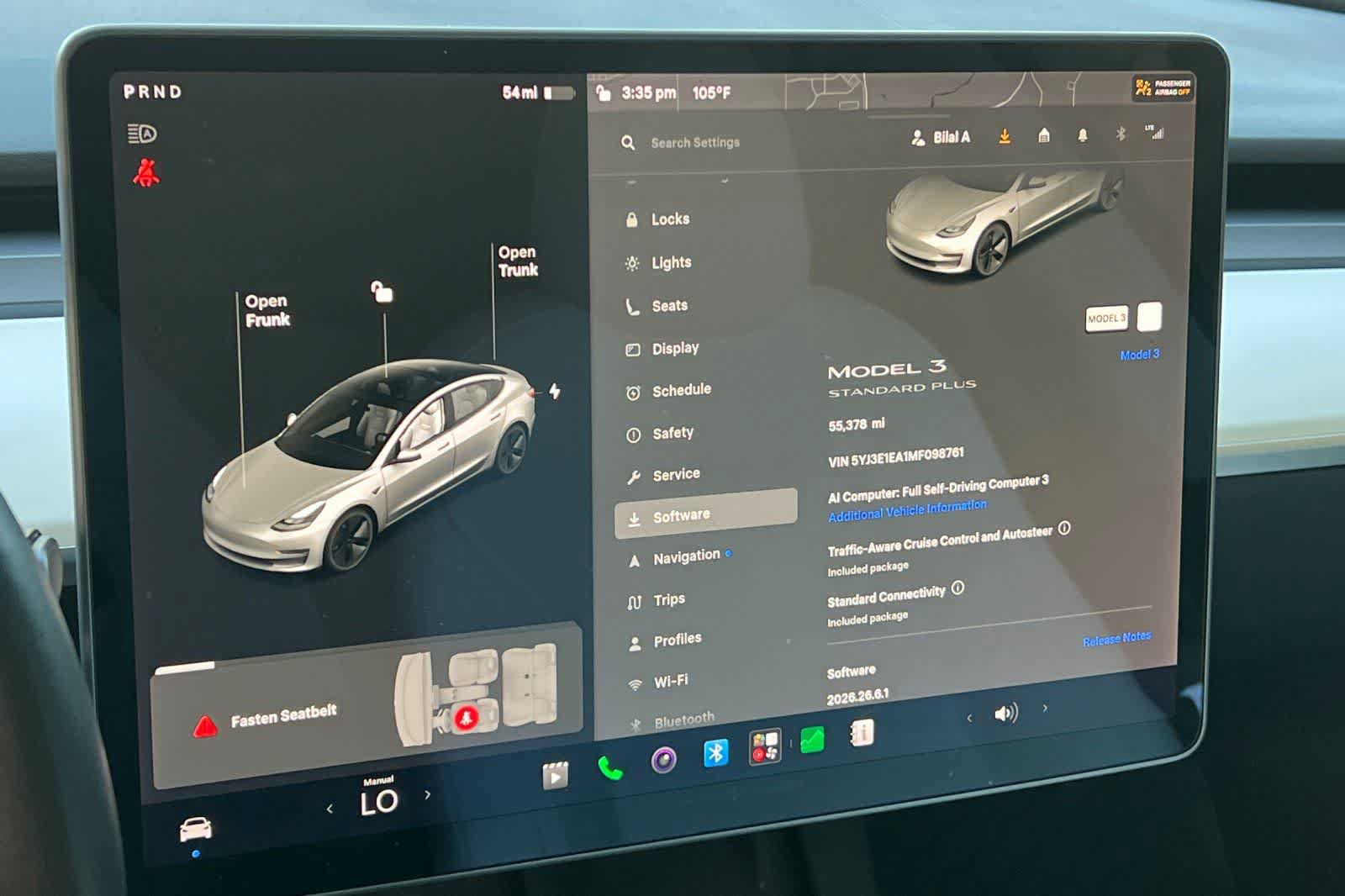Image resolution: width=1345 pixels, height=896 pixels.
Task: Open notifications bell in header
Action: pos(1083,134)
